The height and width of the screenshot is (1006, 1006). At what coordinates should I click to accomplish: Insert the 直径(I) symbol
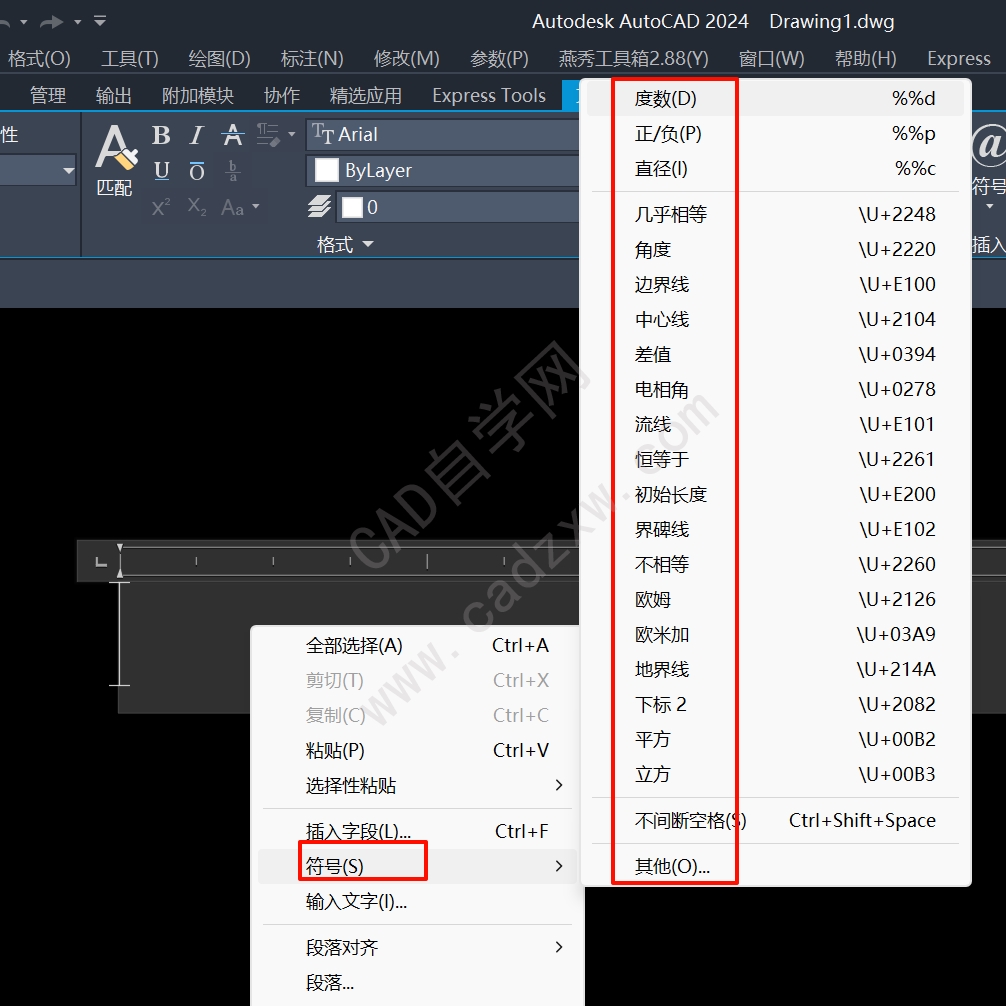point(775,169)
